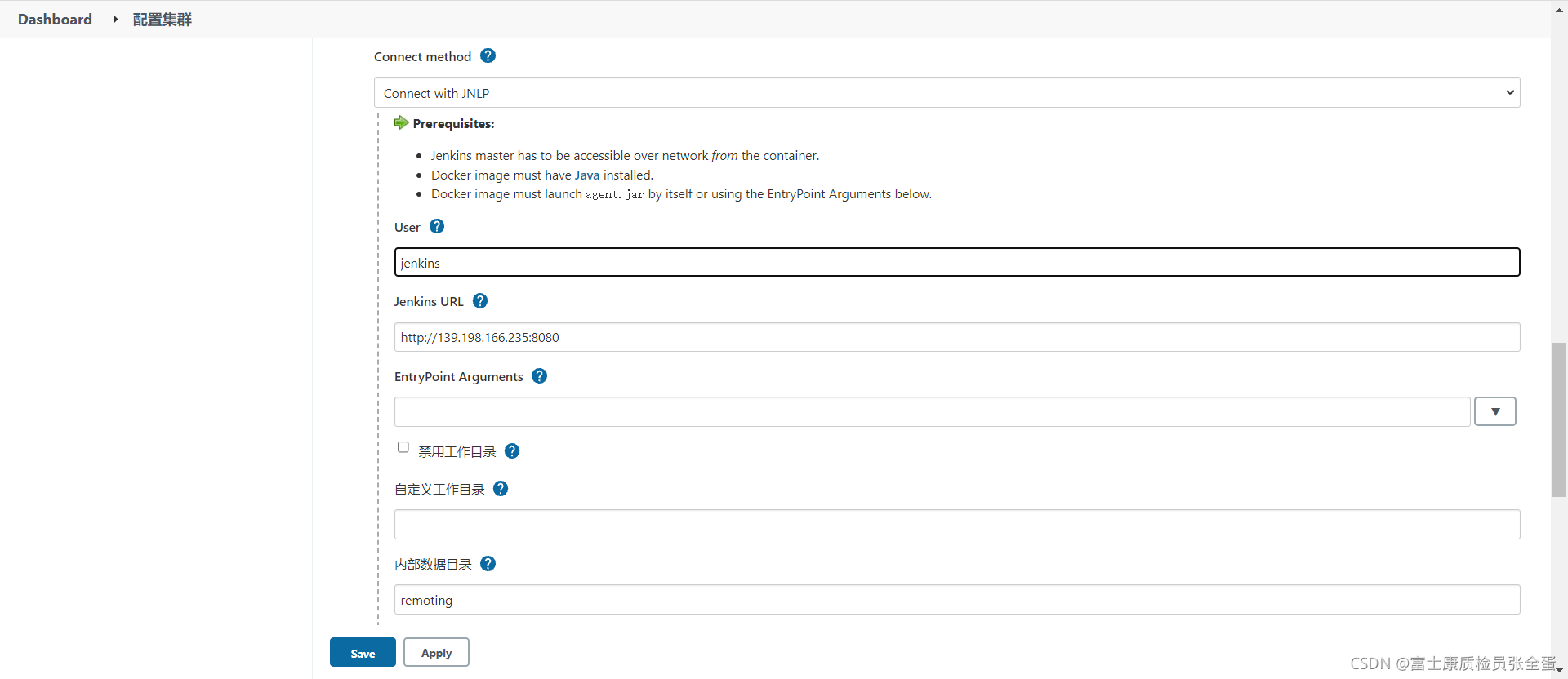Go to Dashboard breadcrumb
Image resolution: width=1568 pixels, height=679 pixels.
55,19
